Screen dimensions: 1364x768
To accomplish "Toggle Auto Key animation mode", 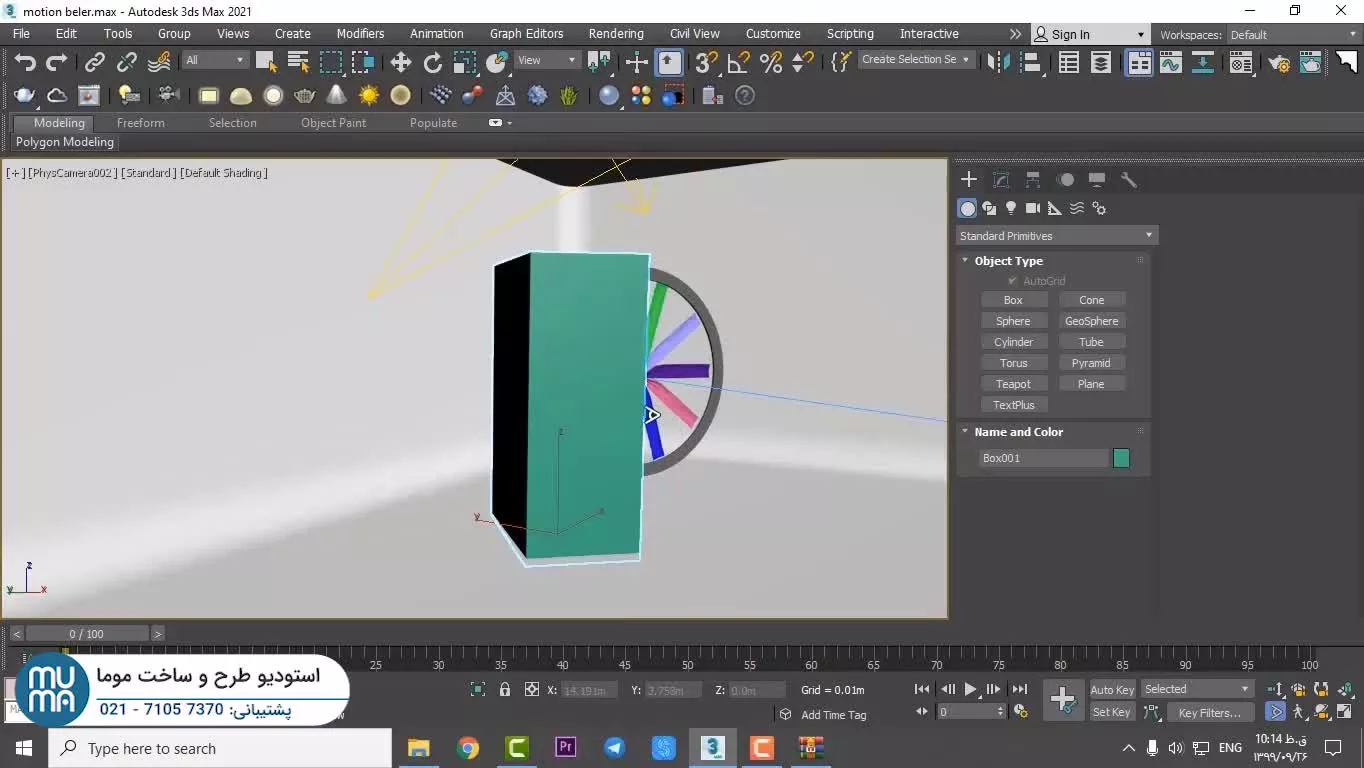I will point(1112,690).
